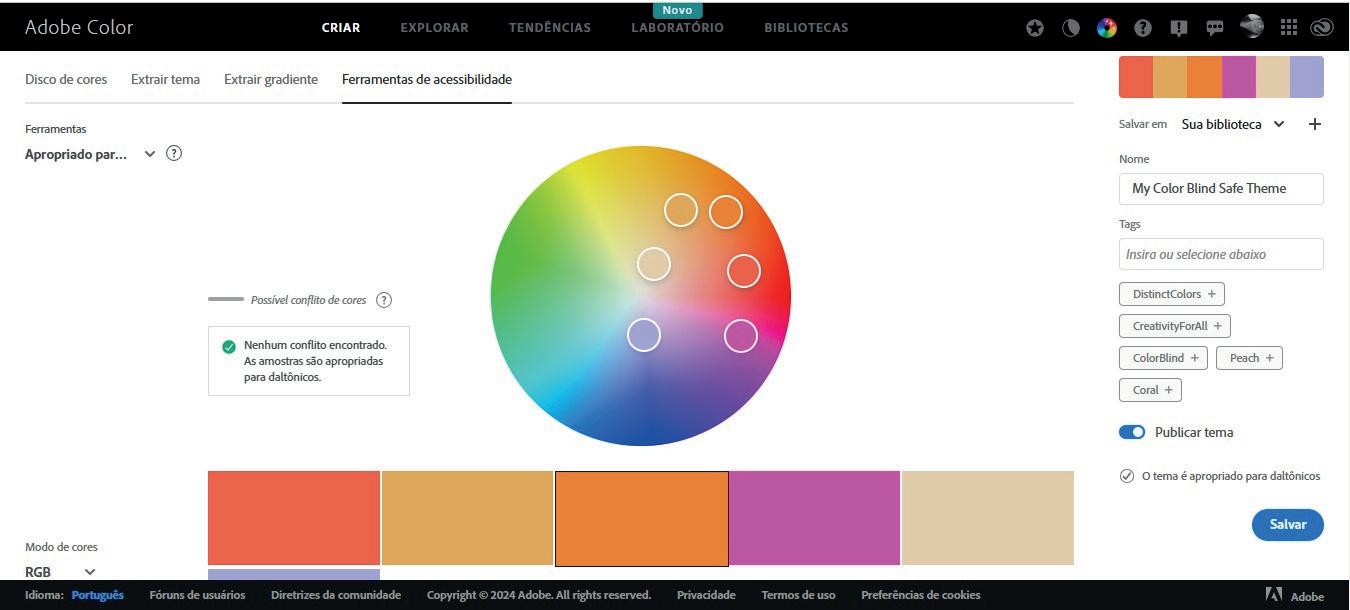Viewport: 1350px width, 610px height.
Task: Click the plus on the CreativityForAll tag
Action: [1218, 326]
